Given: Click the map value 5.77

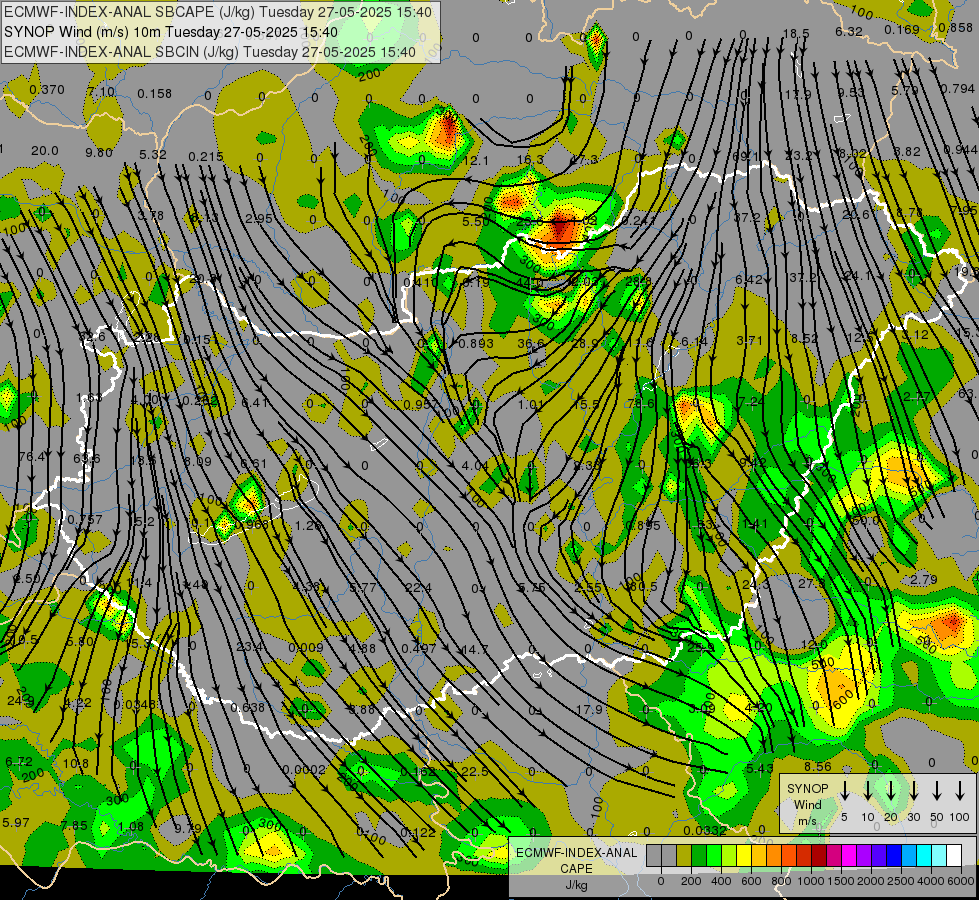Looking at the screenshot, I should pos(363,587).
